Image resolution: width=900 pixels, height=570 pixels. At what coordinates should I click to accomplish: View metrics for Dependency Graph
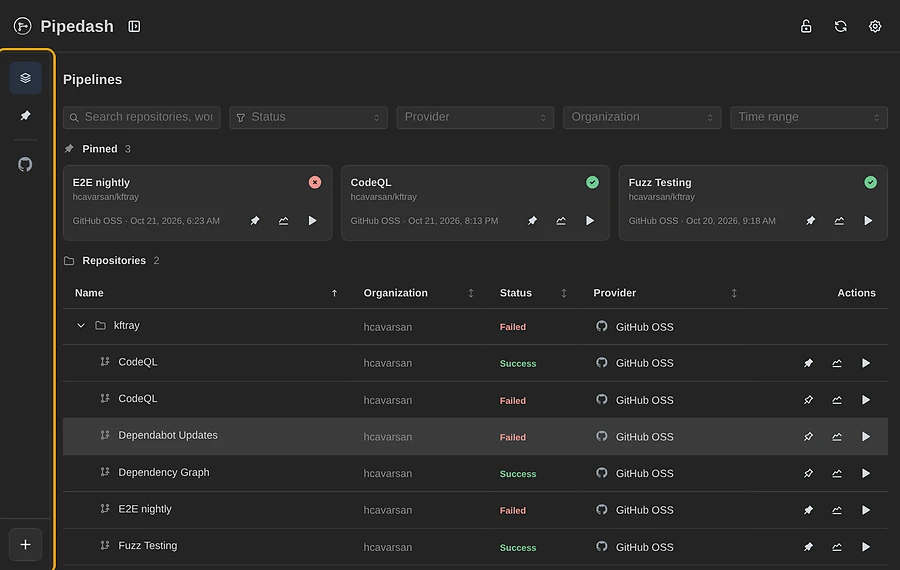(x=837, y=474)
